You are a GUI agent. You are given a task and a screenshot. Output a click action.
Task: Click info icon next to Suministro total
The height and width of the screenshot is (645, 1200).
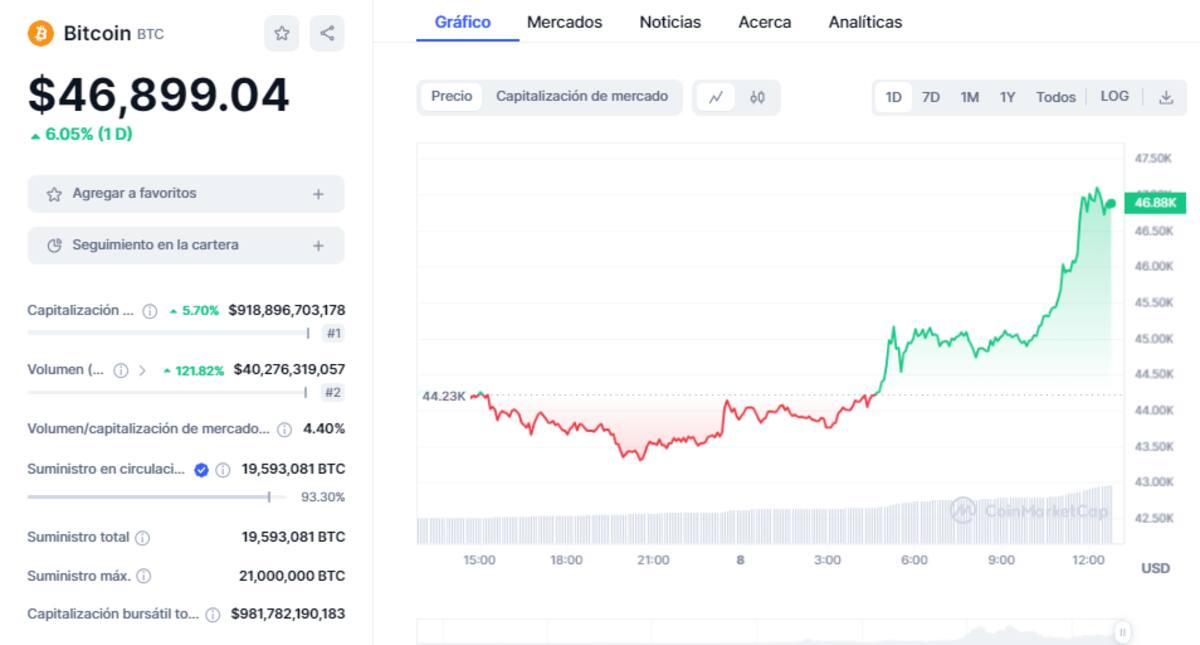[x=143, y=538]
